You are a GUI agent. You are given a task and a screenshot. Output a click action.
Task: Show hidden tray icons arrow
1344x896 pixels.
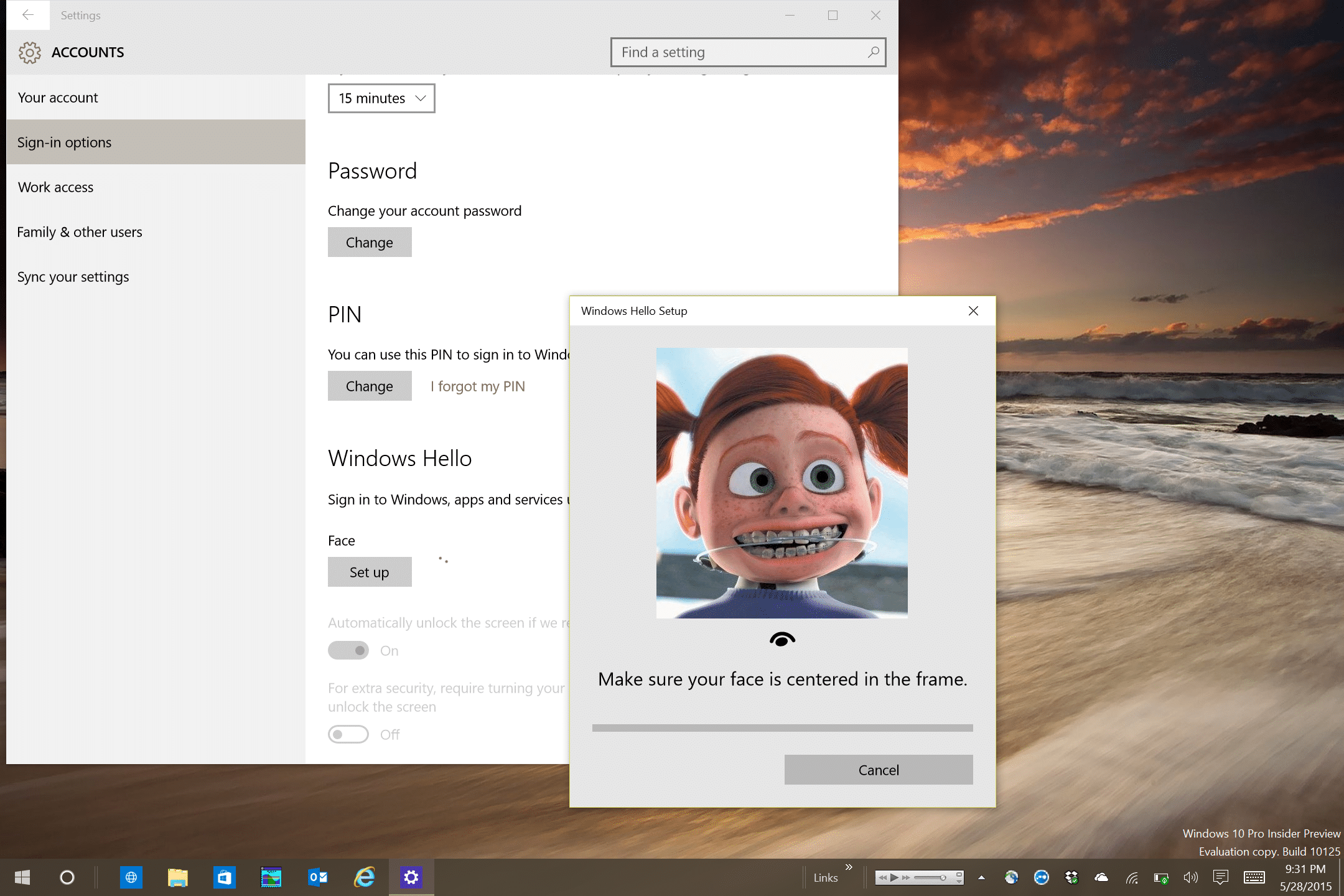[981, 877]
